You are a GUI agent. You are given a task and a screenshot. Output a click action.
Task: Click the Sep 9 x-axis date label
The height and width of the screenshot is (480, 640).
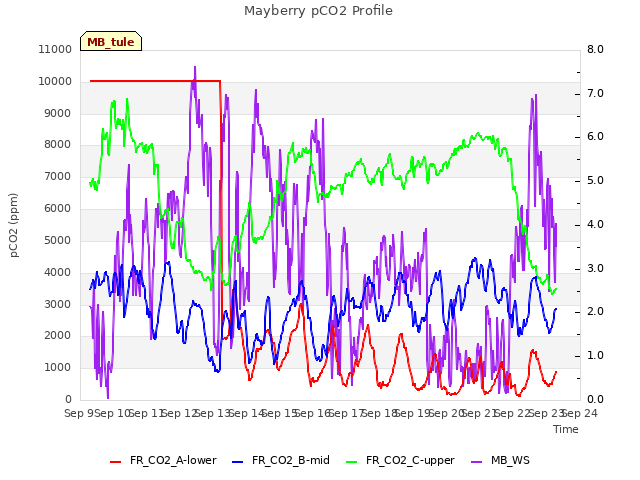pos(80,413)
